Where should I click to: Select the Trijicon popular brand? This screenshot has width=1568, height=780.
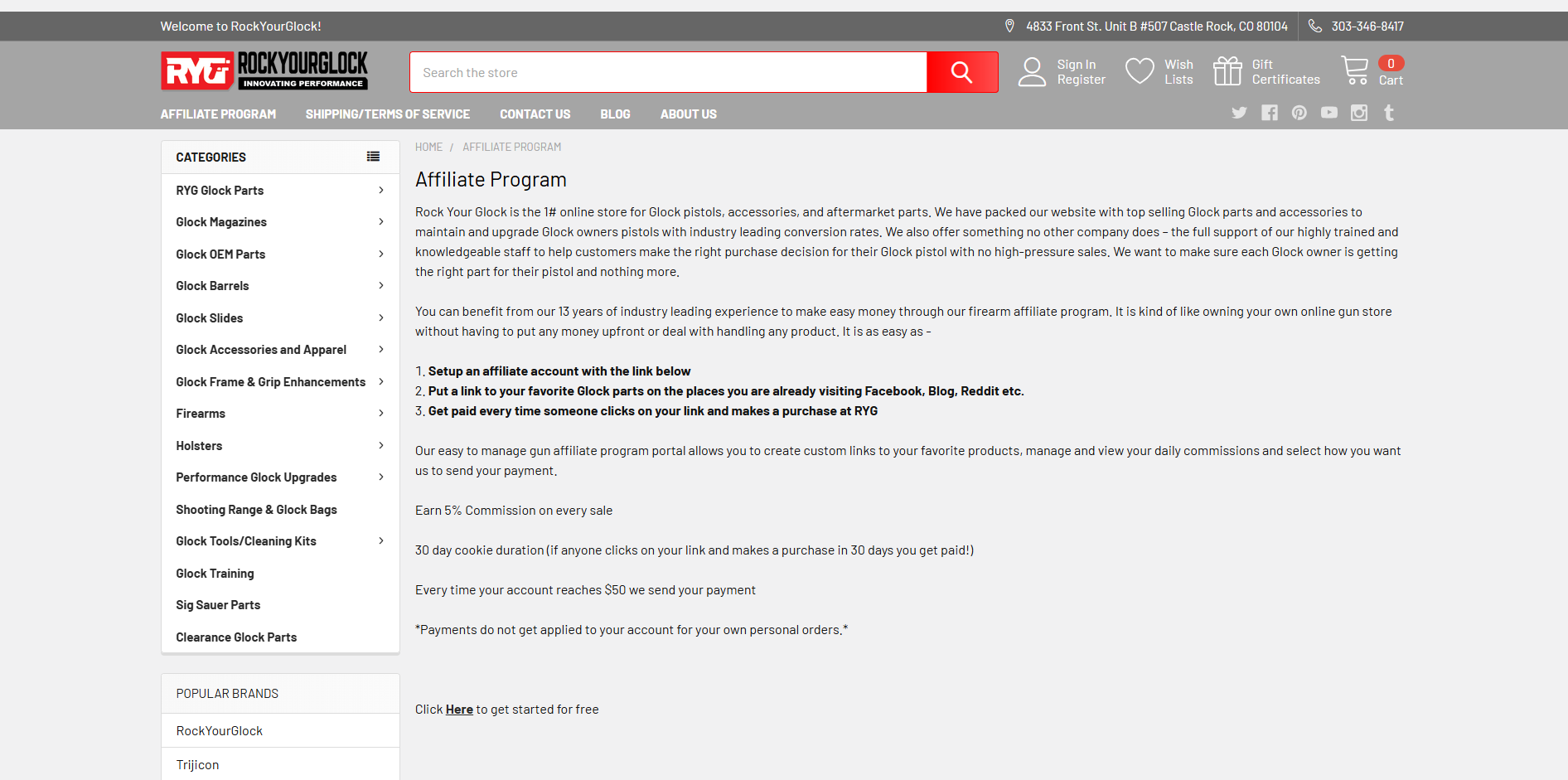pos(198,765)
